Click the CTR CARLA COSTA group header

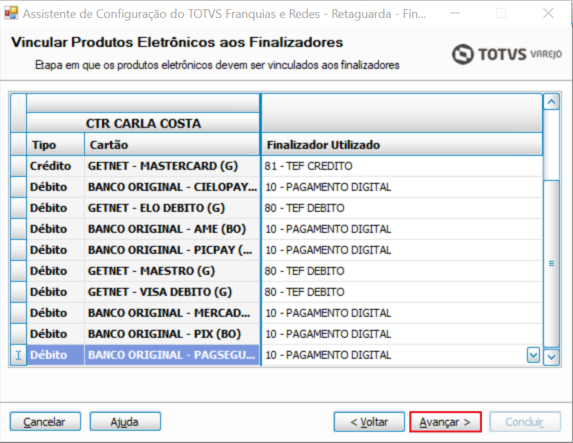pyautogui.click(x=143, y=123)
